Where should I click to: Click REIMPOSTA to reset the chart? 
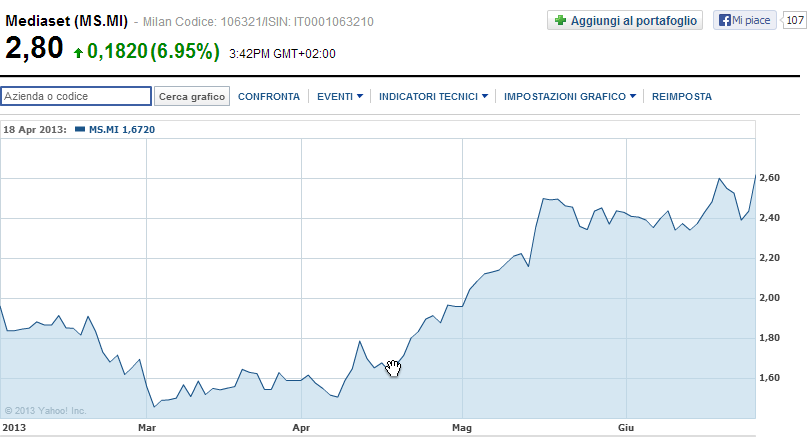click(681, 96)
